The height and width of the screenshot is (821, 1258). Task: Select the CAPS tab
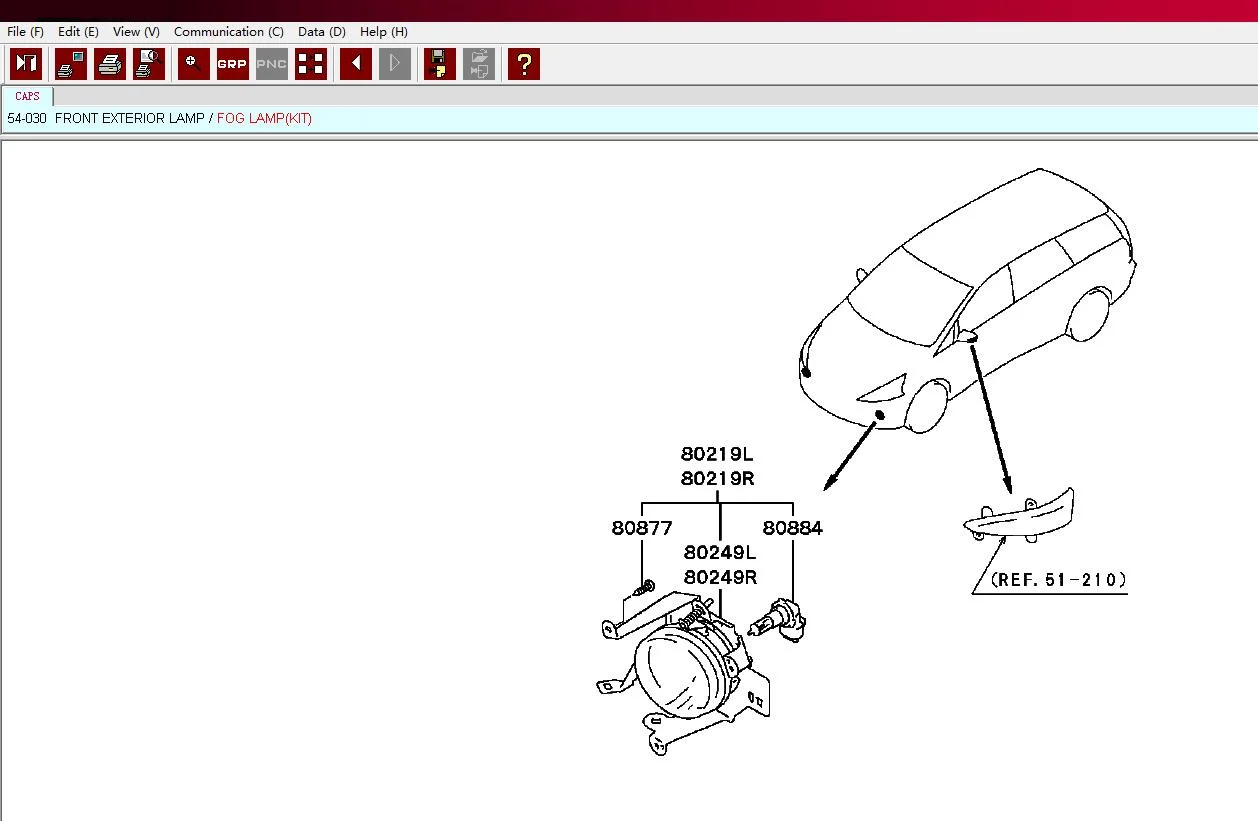(x=28, y=96)
